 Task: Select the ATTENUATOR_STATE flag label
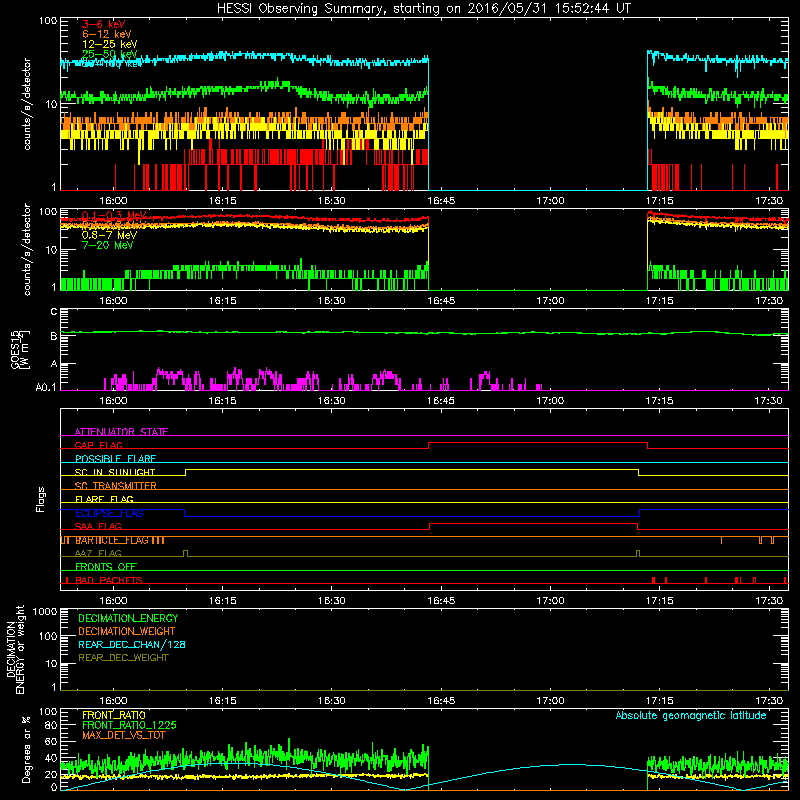click(121, 432)
